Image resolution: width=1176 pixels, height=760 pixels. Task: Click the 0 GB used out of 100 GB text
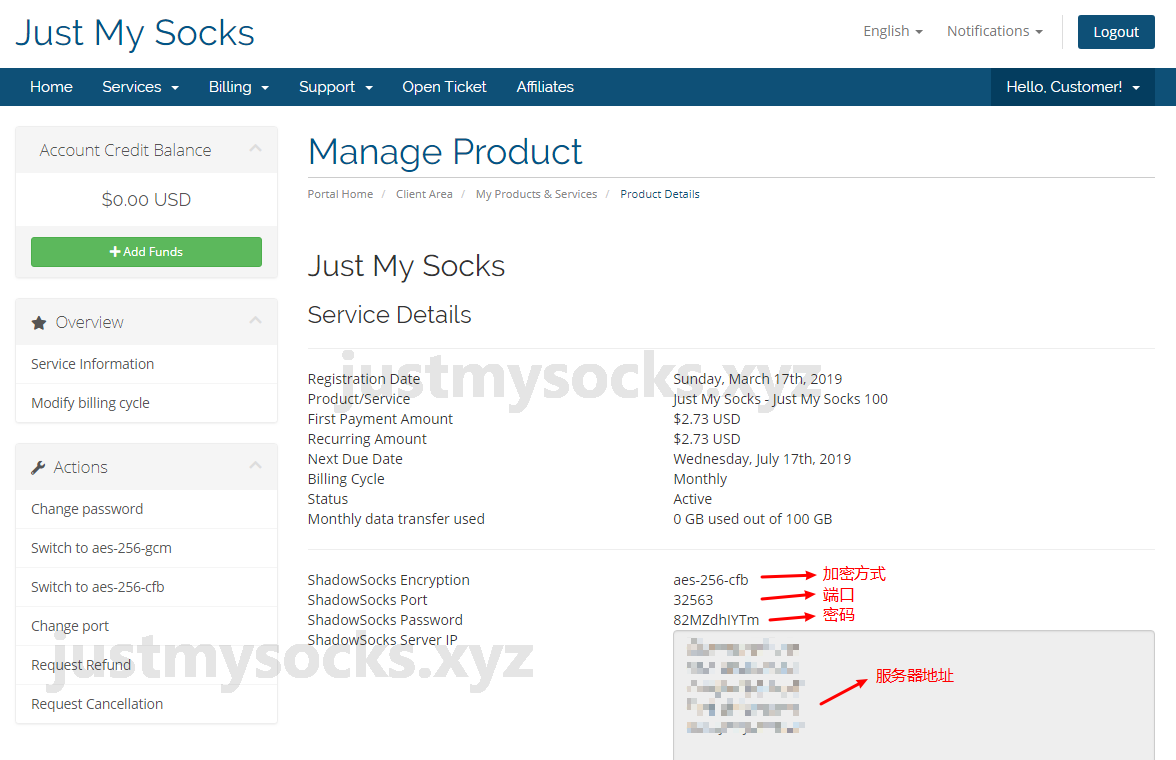coord(752,519)
